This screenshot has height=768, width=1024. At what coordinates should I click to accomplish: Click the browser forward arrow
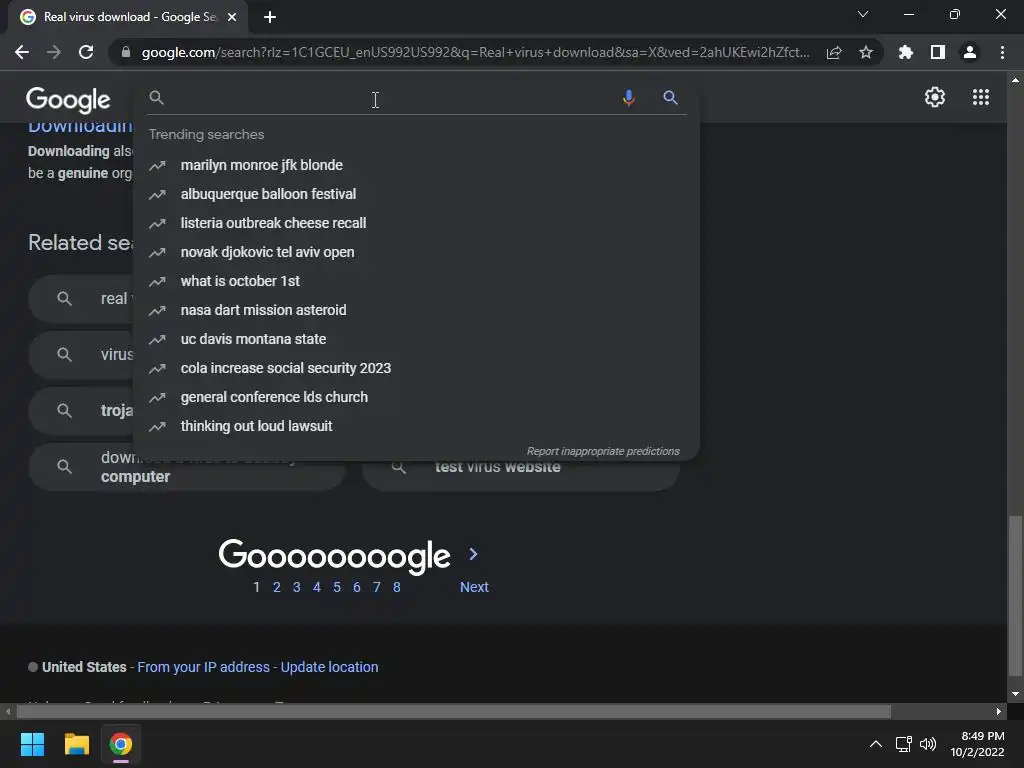54,52
